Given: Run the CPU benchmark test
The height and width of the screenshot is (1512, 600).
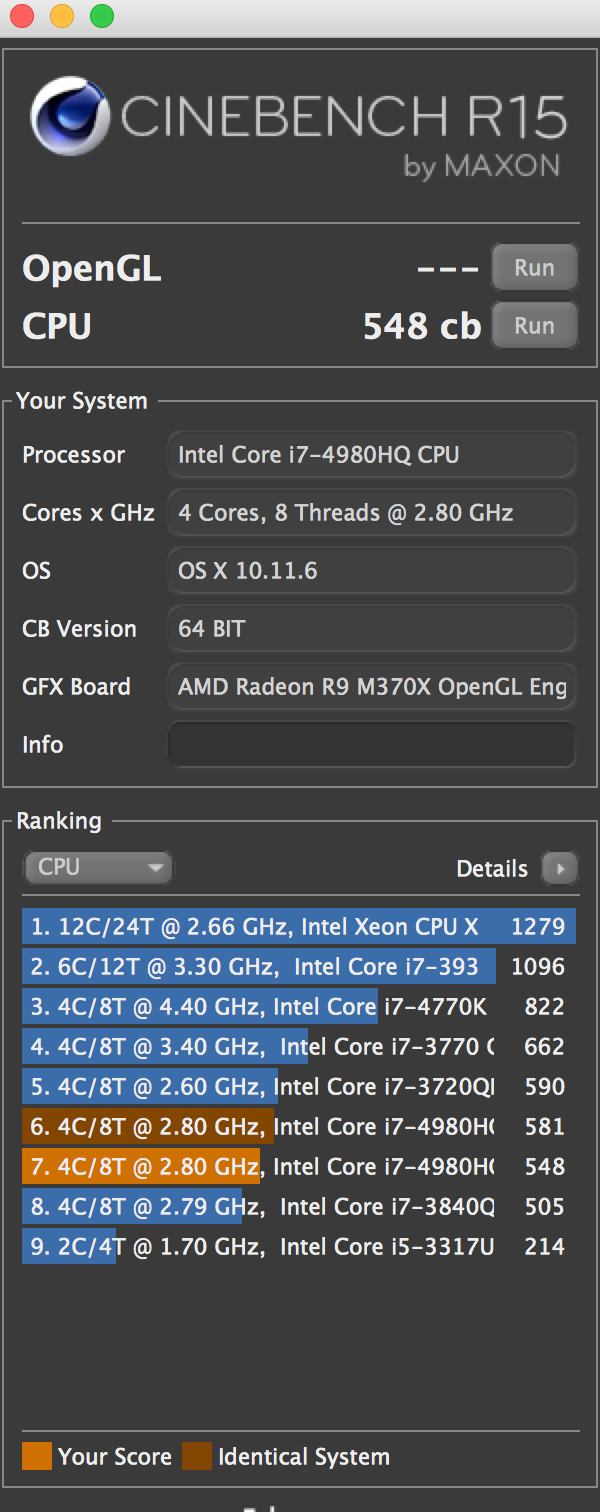Looking at the screenshot, I should (x=534, y=326).
